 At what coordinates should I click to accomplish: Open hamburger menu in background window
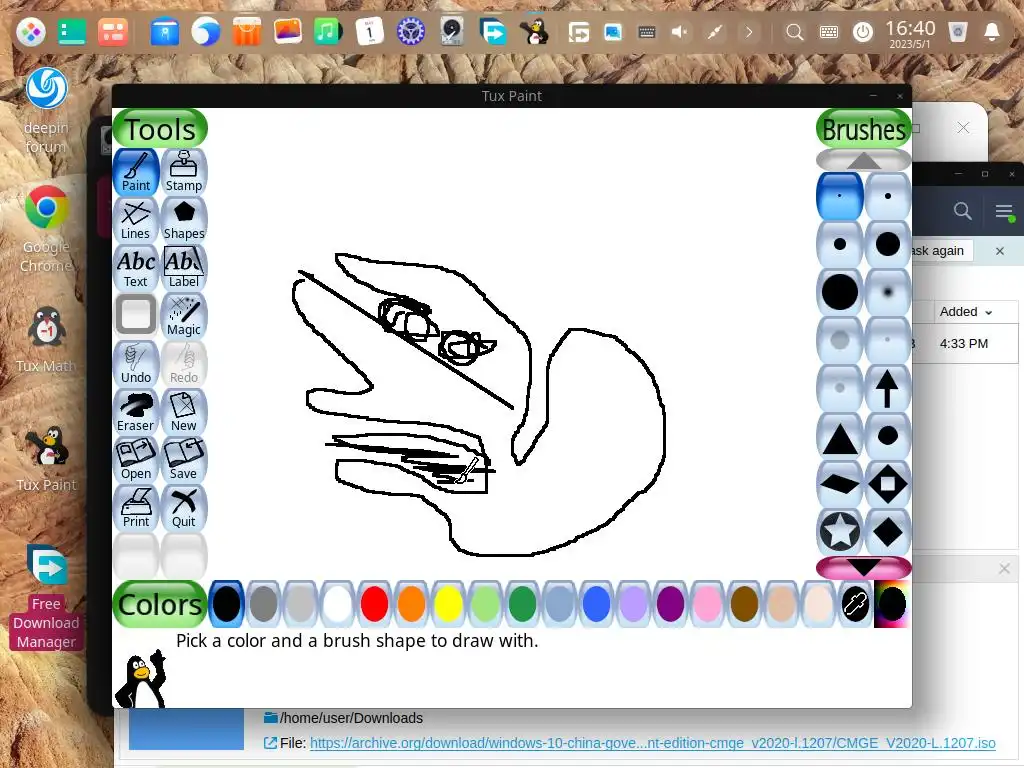coord(1004,211)
